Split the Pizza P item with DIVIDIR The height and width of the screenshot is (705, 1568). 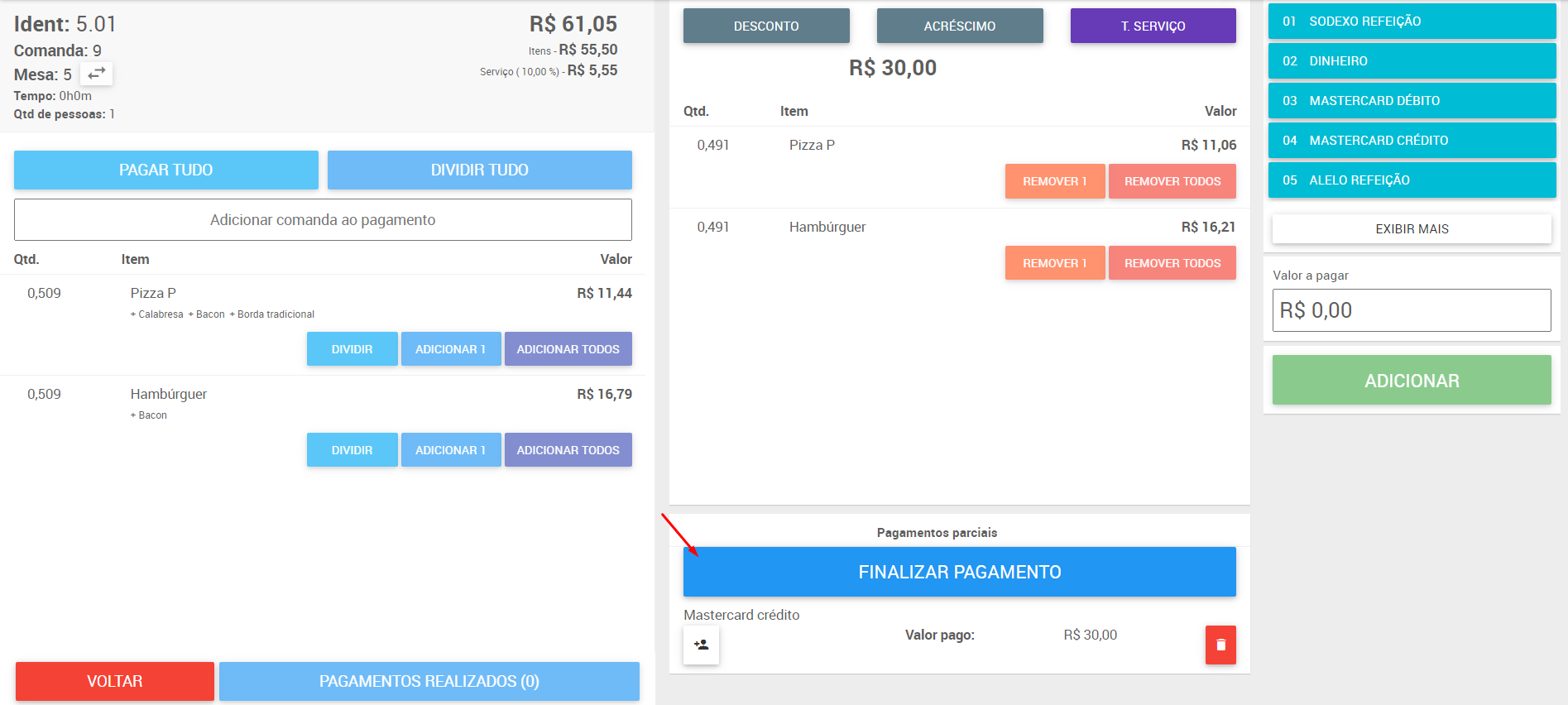[x=352, y=349]
